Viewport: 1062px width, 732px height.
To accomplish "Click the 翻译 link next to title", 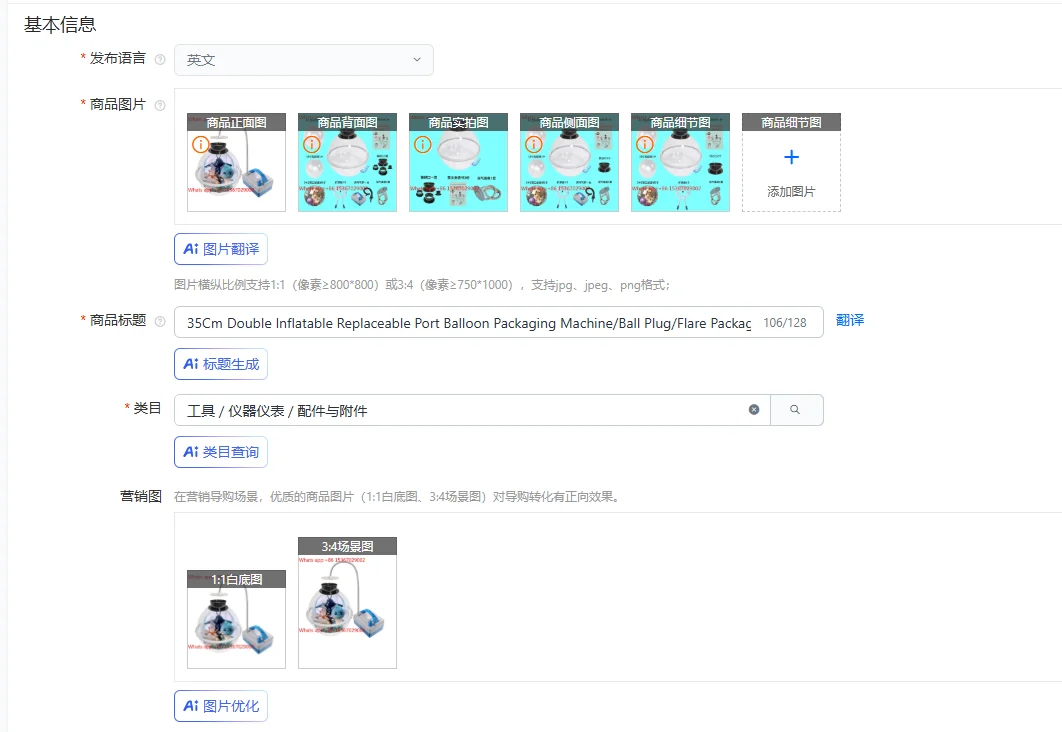I will pos(850,320).
